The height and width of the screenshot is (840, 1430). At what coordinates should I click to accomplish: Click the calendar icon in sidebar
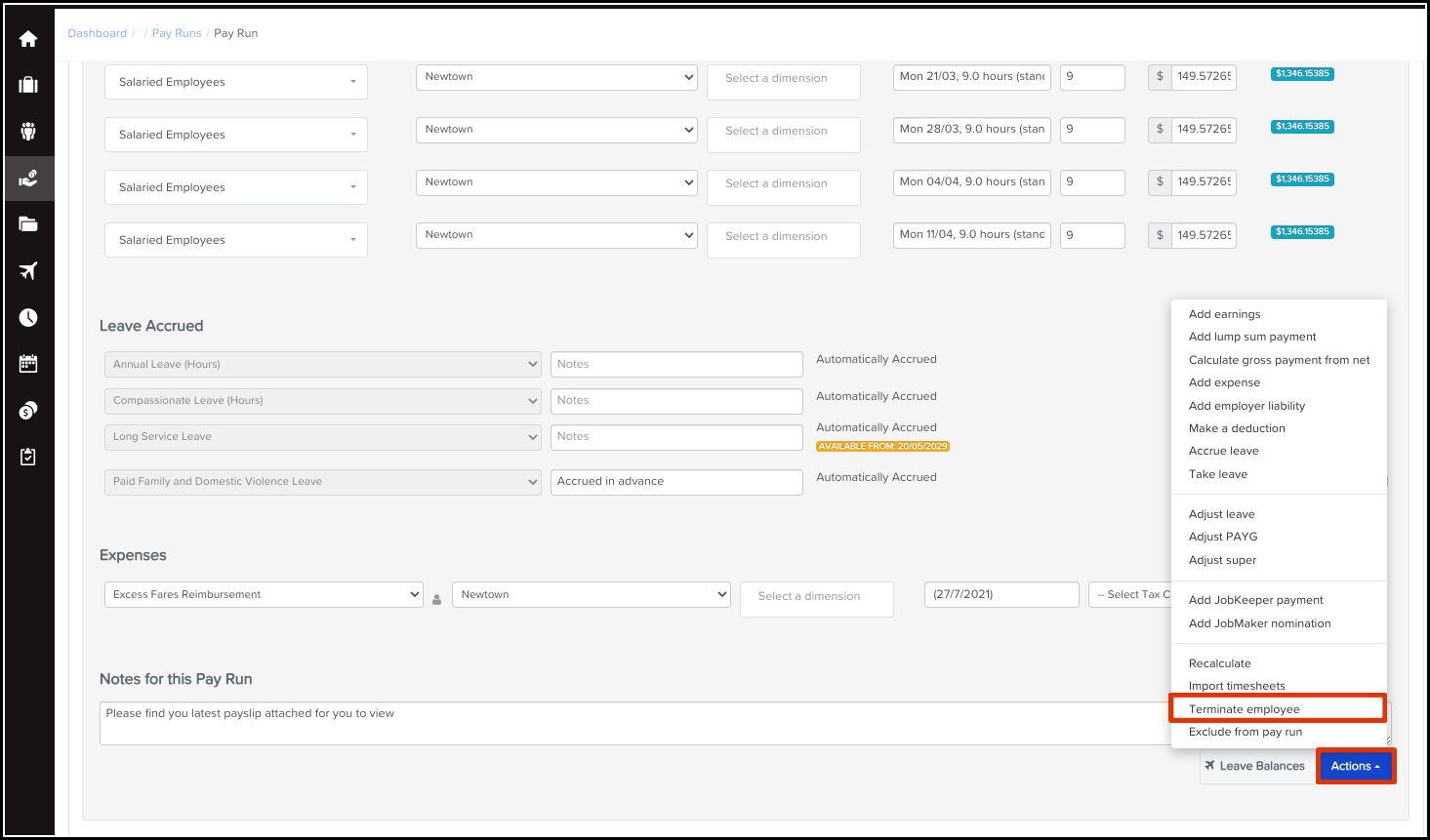pos(28,364)
